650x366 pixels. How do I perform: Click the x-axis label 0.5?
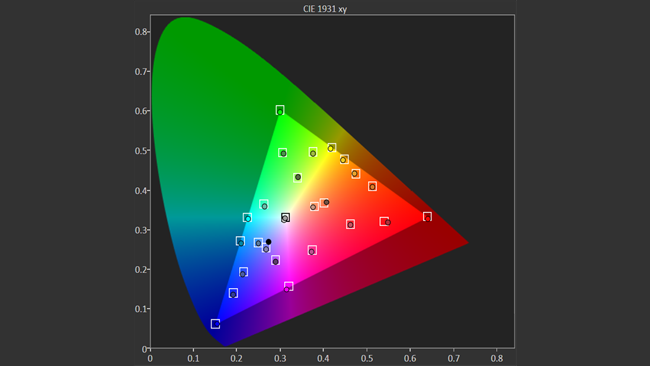(x=367, y=358)
